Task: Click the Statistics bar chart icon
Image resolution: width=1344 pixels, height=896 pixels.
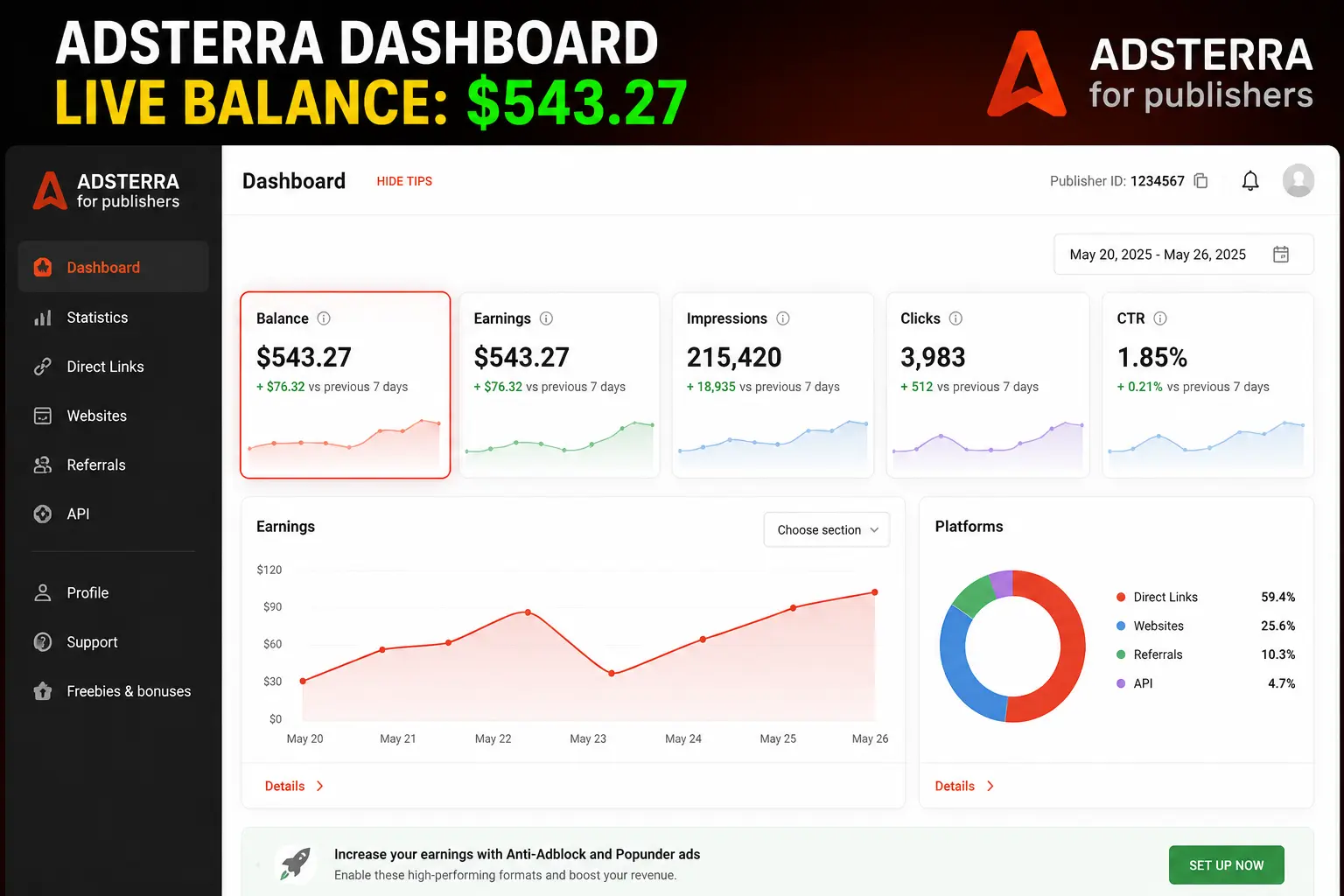Action: 42,318
